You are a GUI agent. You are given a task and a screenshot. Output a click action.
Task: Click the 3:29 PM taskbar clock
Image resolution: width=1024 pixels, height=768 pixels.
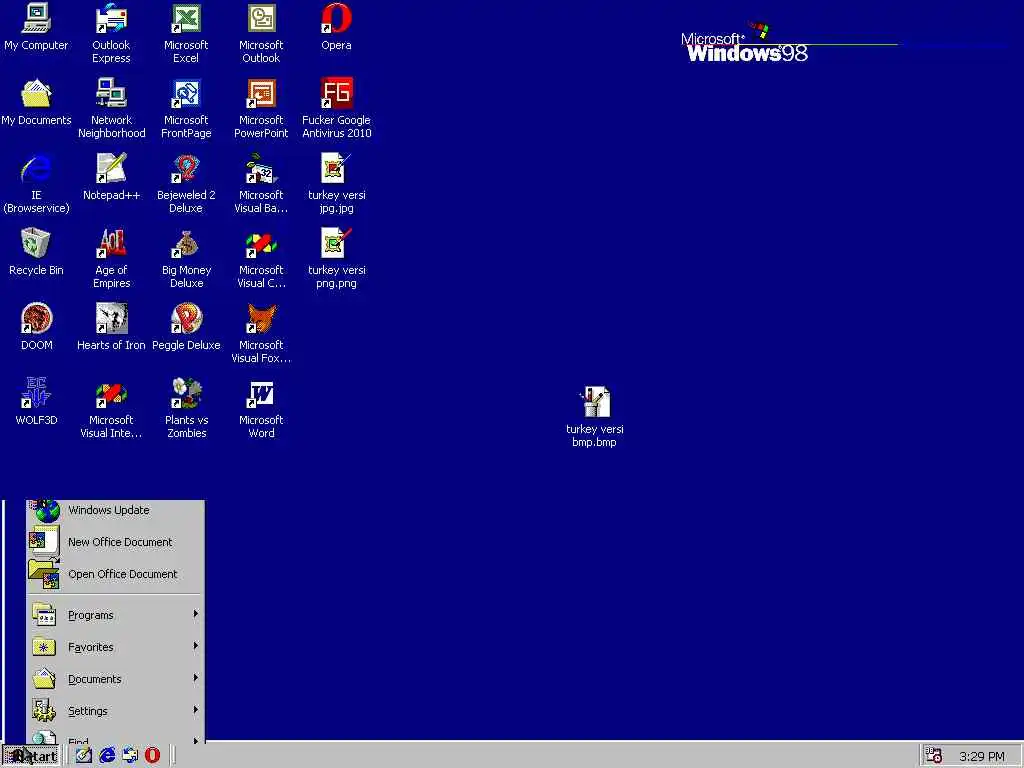[981, 756]
